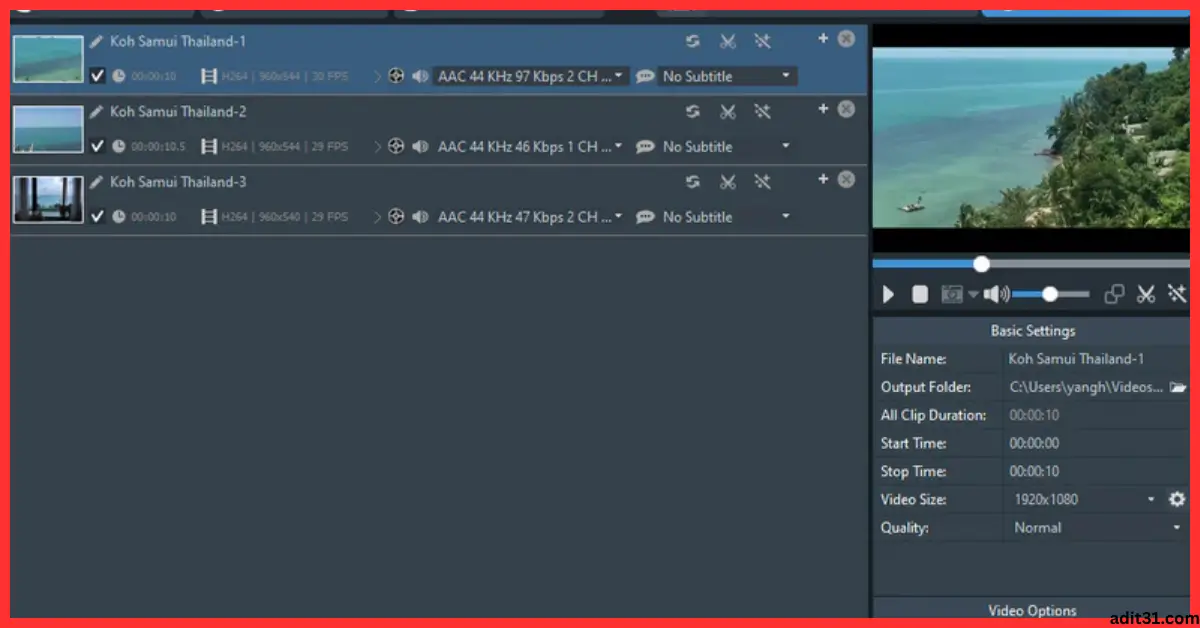Open trim scissors for Koh Samui Thailand-1
Viewport: 1200px width, 628px height.
[728, 41]
